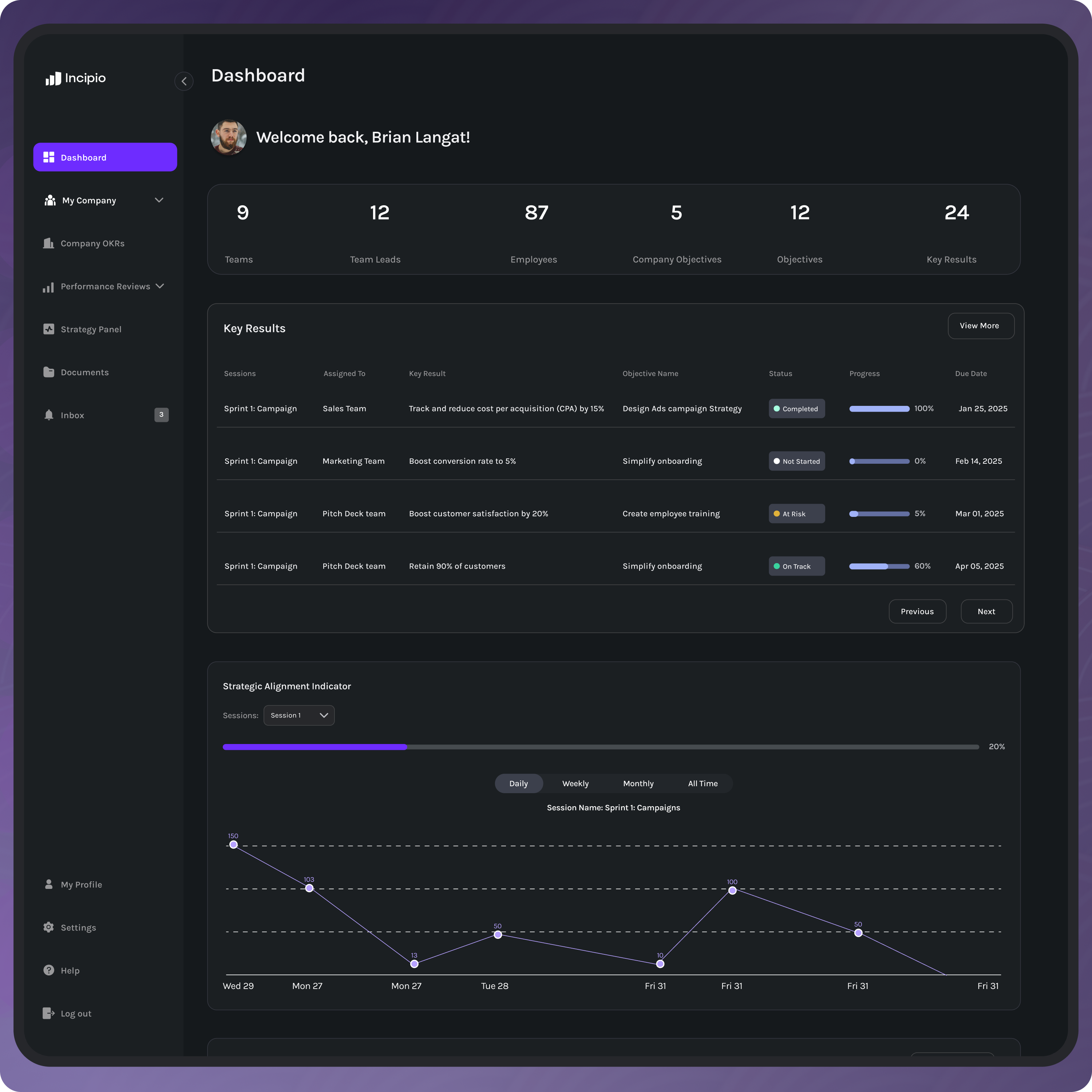The height and width of the screenshot is (1092, 1092).
Task: Open Settings via the gear icon
Action: pos(49,927)
